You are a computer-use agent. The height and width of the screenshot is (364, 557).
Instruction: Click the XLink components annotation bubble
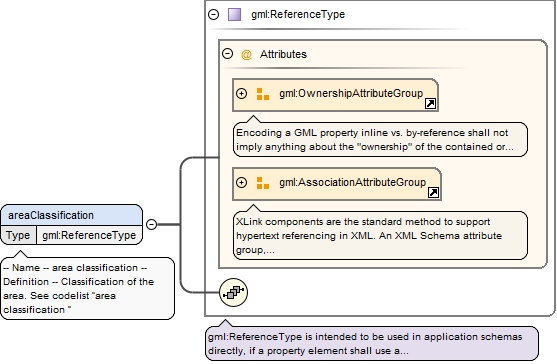coord(380,235)
